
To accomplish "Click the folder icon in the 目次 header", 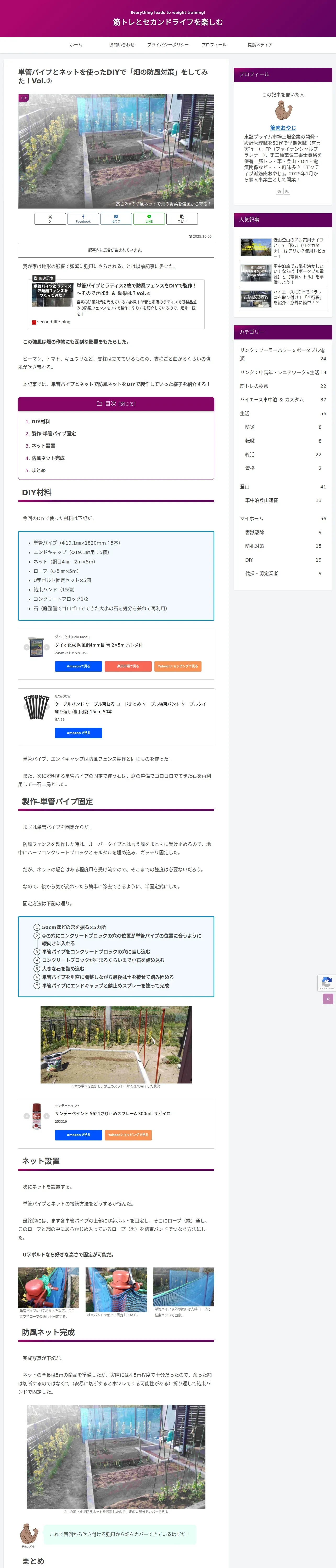I will 99,403.
